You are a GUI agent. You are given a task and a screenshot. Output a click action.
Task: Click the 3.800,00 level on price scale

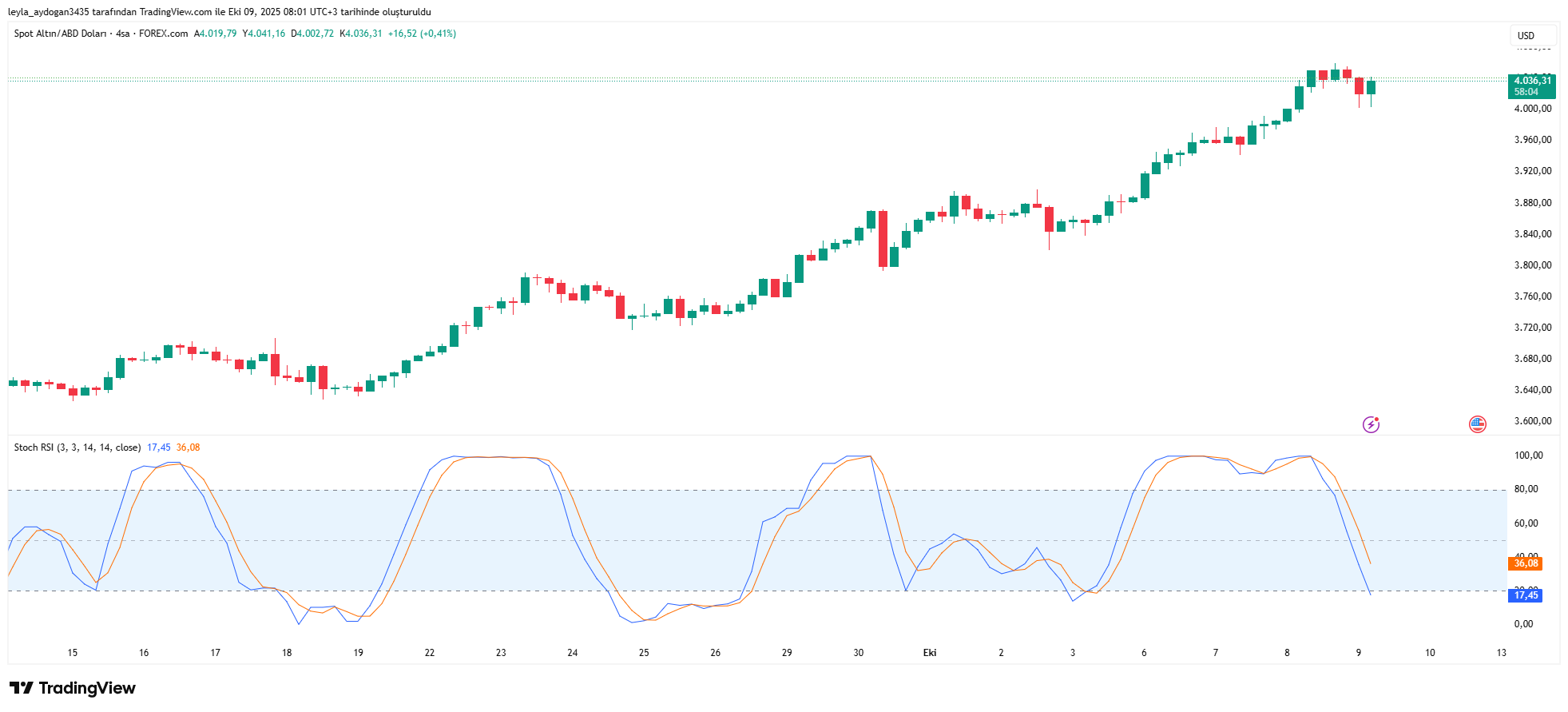(x=1533, y=265)
